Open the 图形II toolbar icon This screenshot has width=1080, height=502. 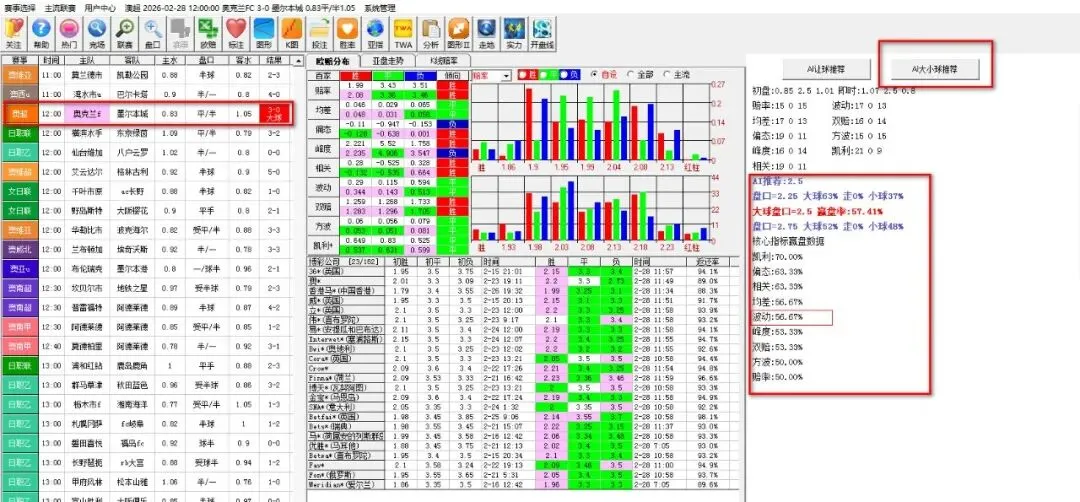[458, 33]
